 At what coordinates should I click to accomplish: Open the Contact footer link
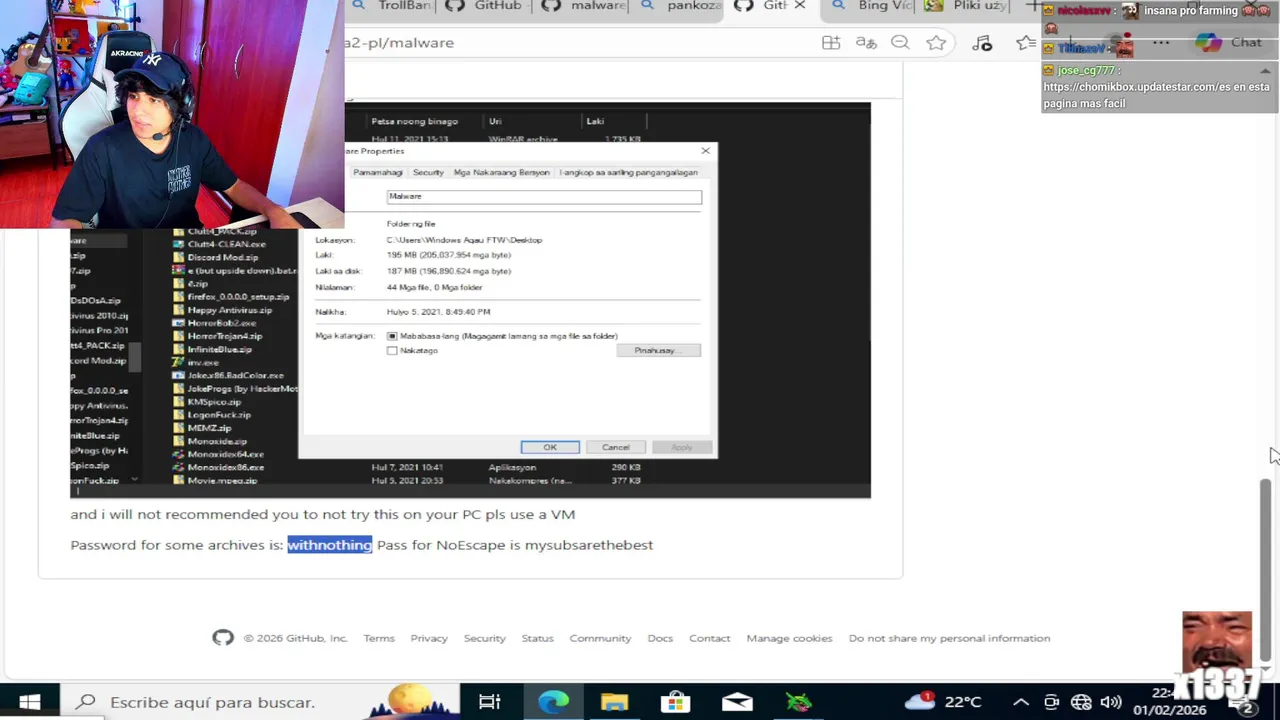pyautogui.click(x=710, y=638)
